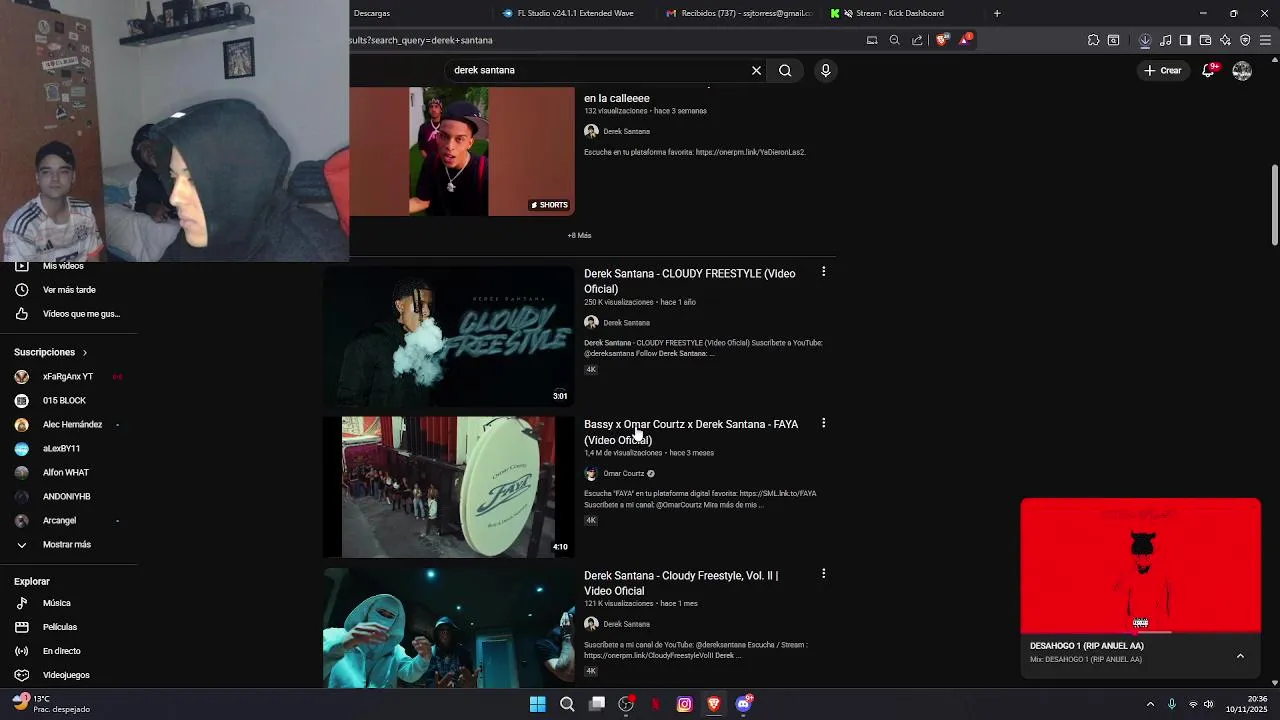This screenshot has width=1280, height=720.
Task: Open the Cloudy Freestyle Vol. II thumbnail
Action: [x=448, y=628]
